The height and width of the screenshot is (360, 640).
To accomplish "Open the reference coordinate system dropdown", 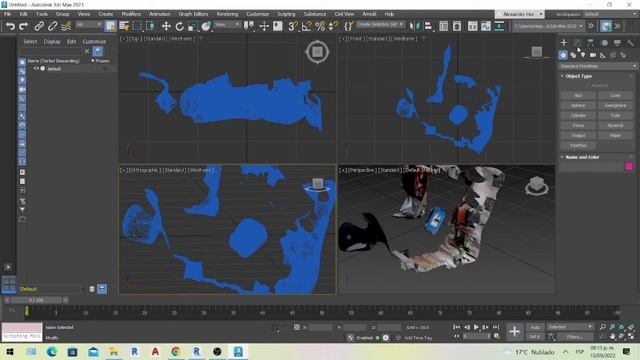I will [227, 25].
